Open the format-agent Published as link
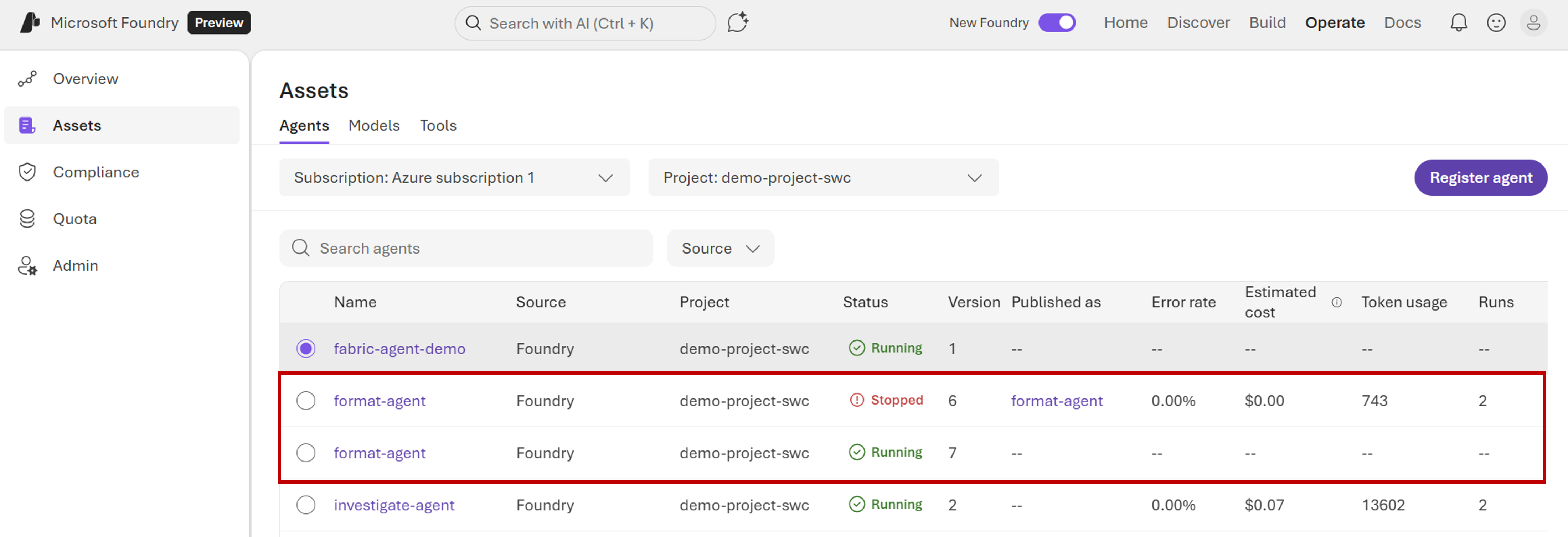The height and width of the screenshot is (537, 1568). click(x=1057, y=401)
